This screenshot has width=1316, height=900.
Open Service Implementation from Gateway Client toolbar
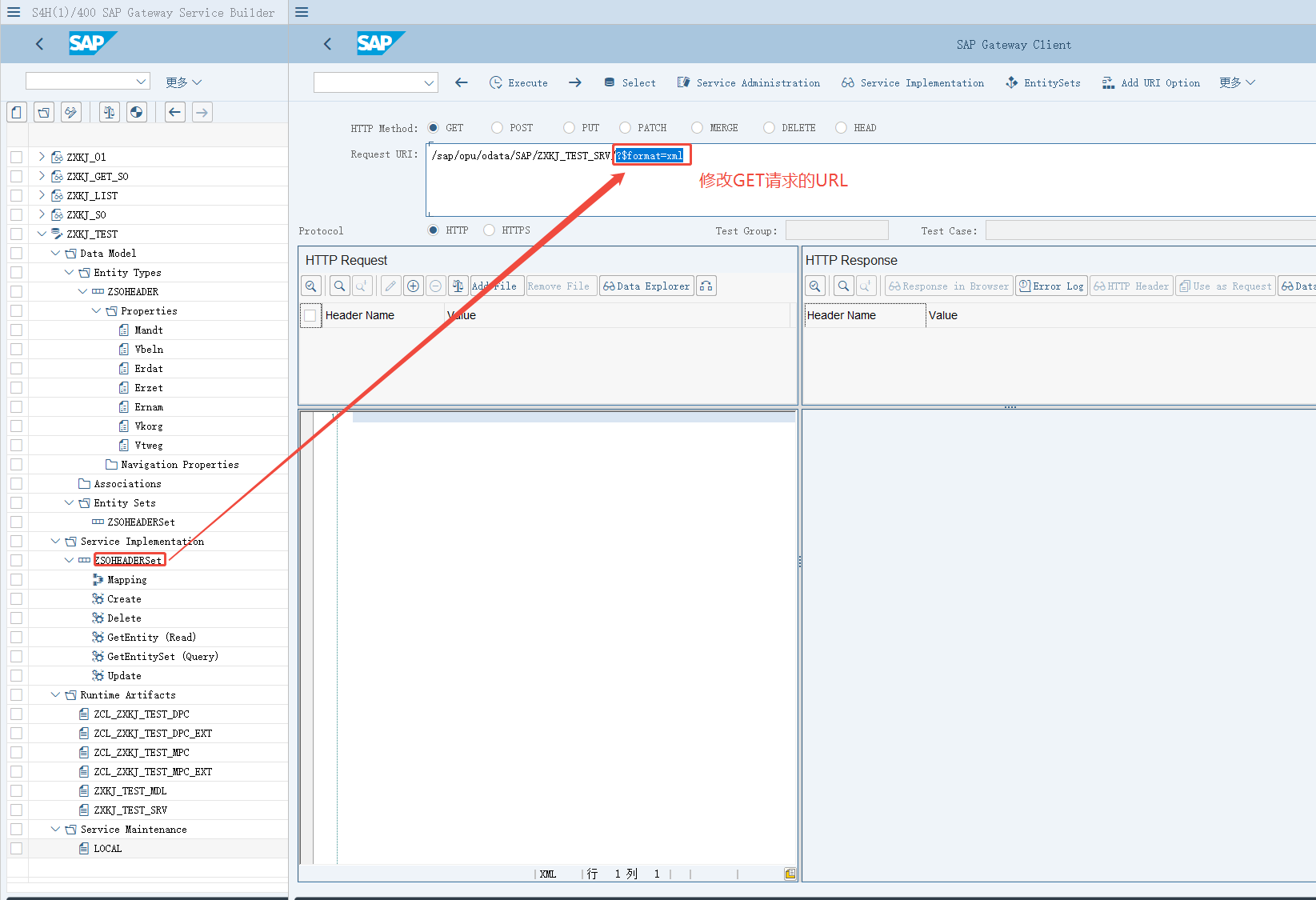(x=913, y=82)
